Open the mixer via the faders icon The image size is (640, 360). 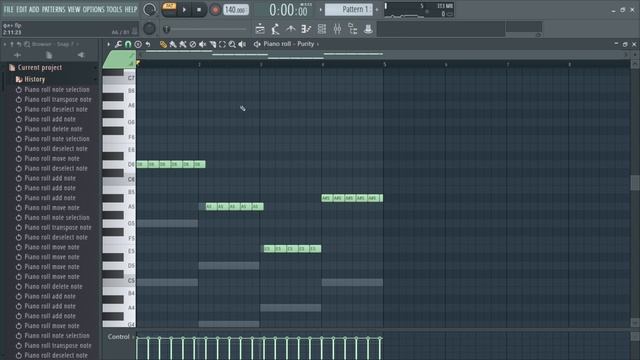point(337,29)
